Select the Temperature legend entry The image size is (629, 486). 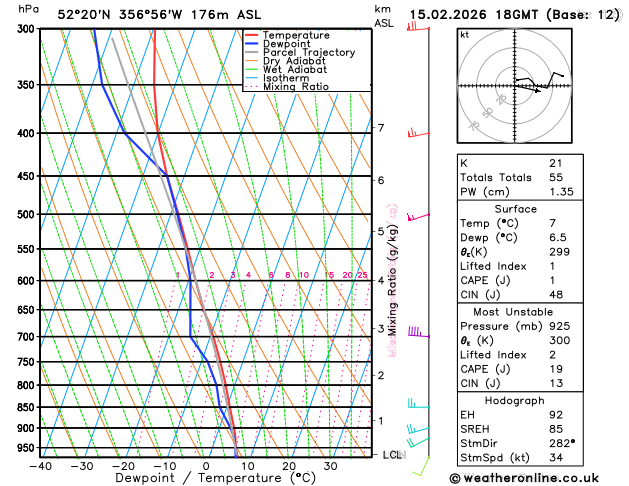pyautogui.click(x=287, y=35)
